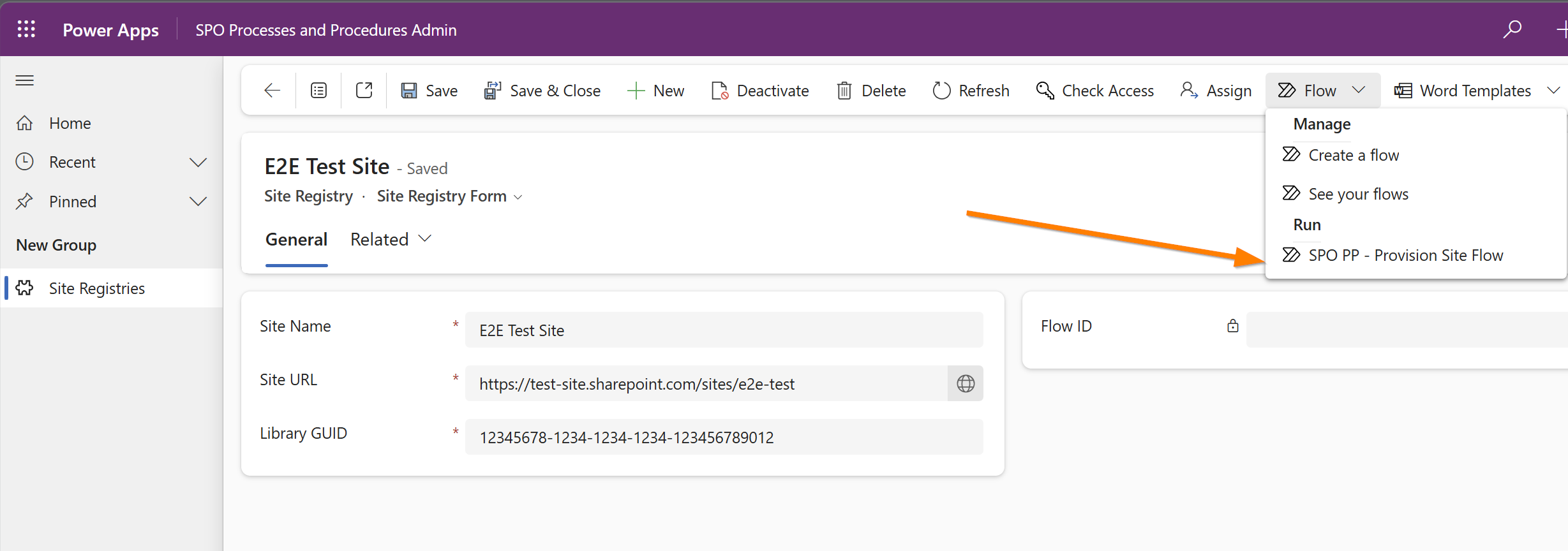Create a New record
Screen dimensions: 1568x551
coord(656,91)
